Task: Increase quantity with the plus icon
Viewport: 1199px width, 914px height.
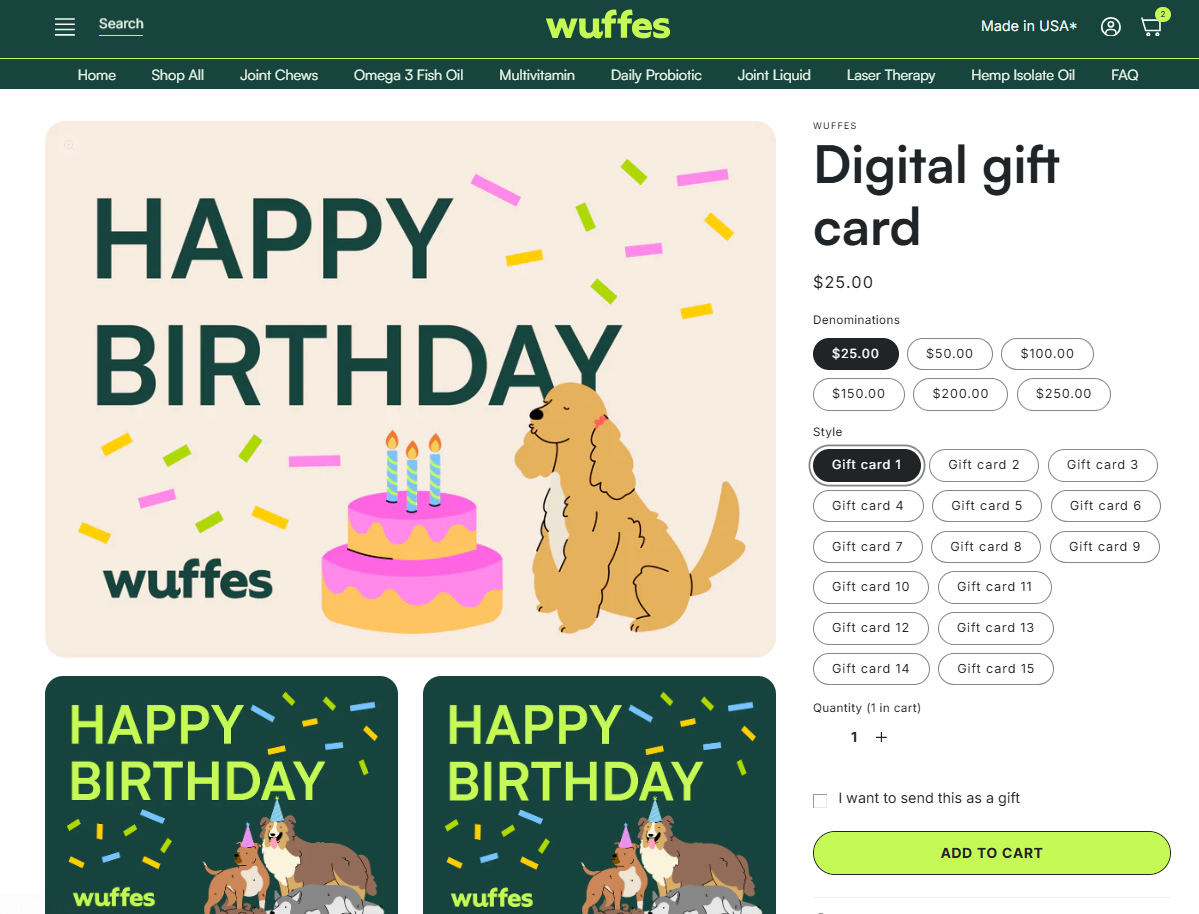Action: coord(881,737)
